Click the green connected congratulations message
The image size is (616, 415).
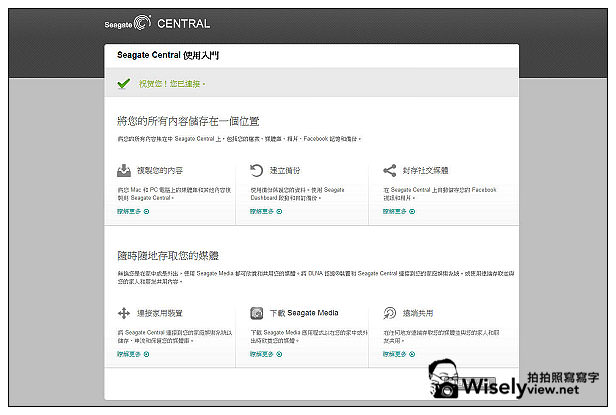(x=172, y=84)
